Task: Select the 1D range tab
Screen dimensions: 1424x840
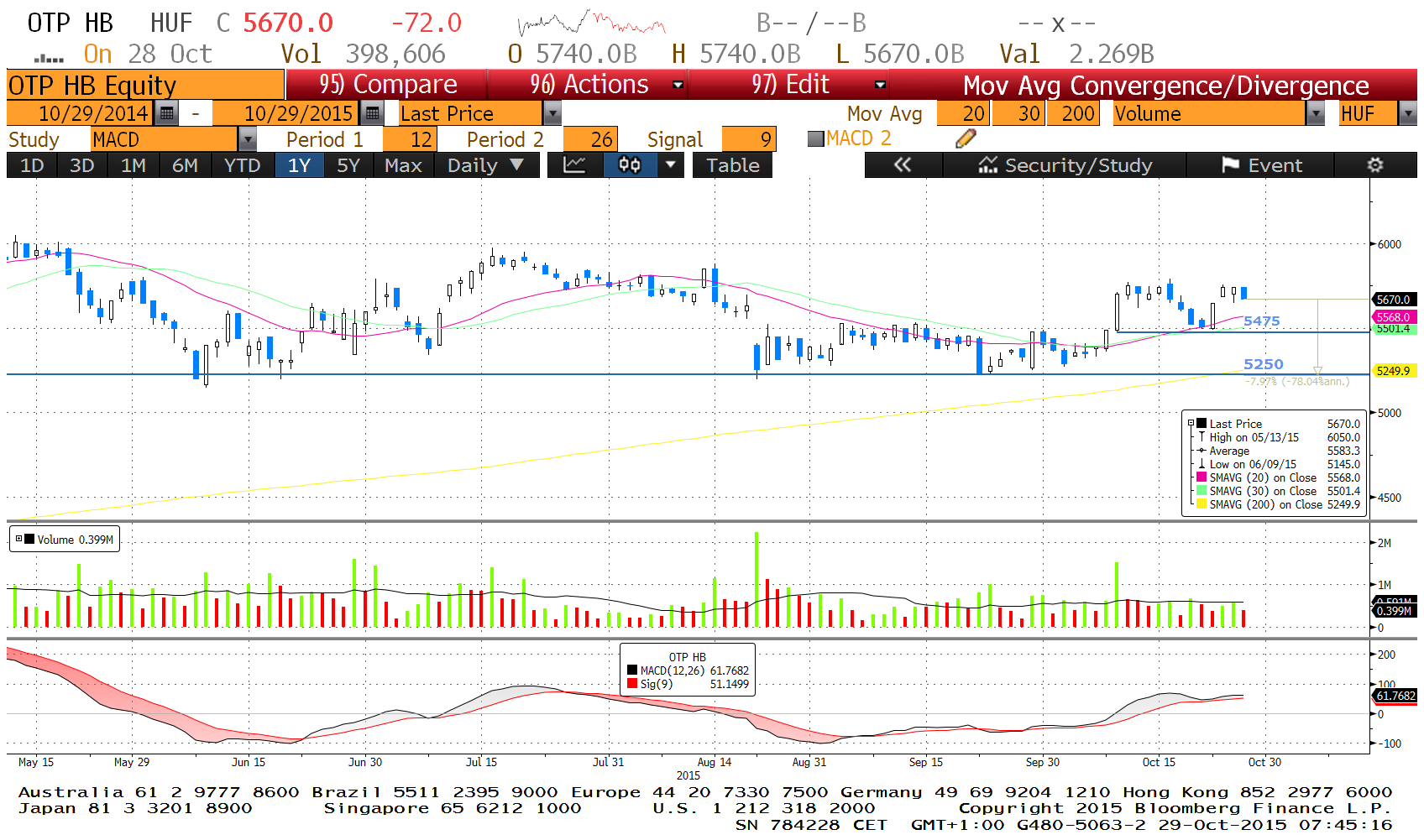Action: (32, 165)
